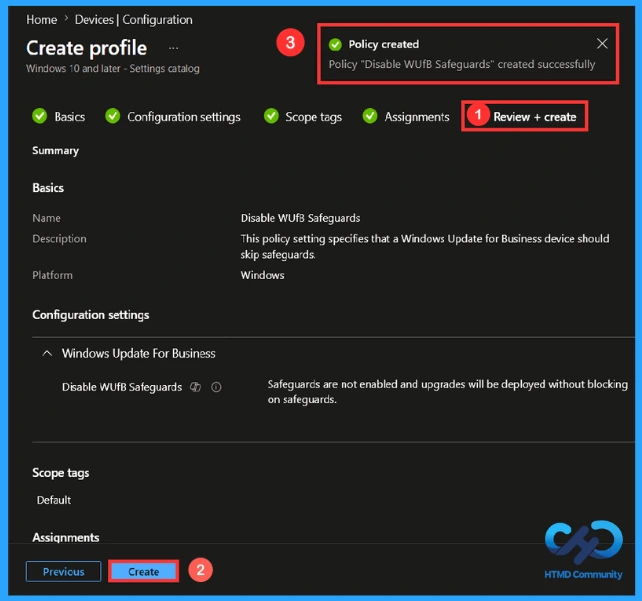Viewport: 642px width, 601px height.
Task: Open the Assignments step
Action: pyautogui.click(x=417, y=117)
